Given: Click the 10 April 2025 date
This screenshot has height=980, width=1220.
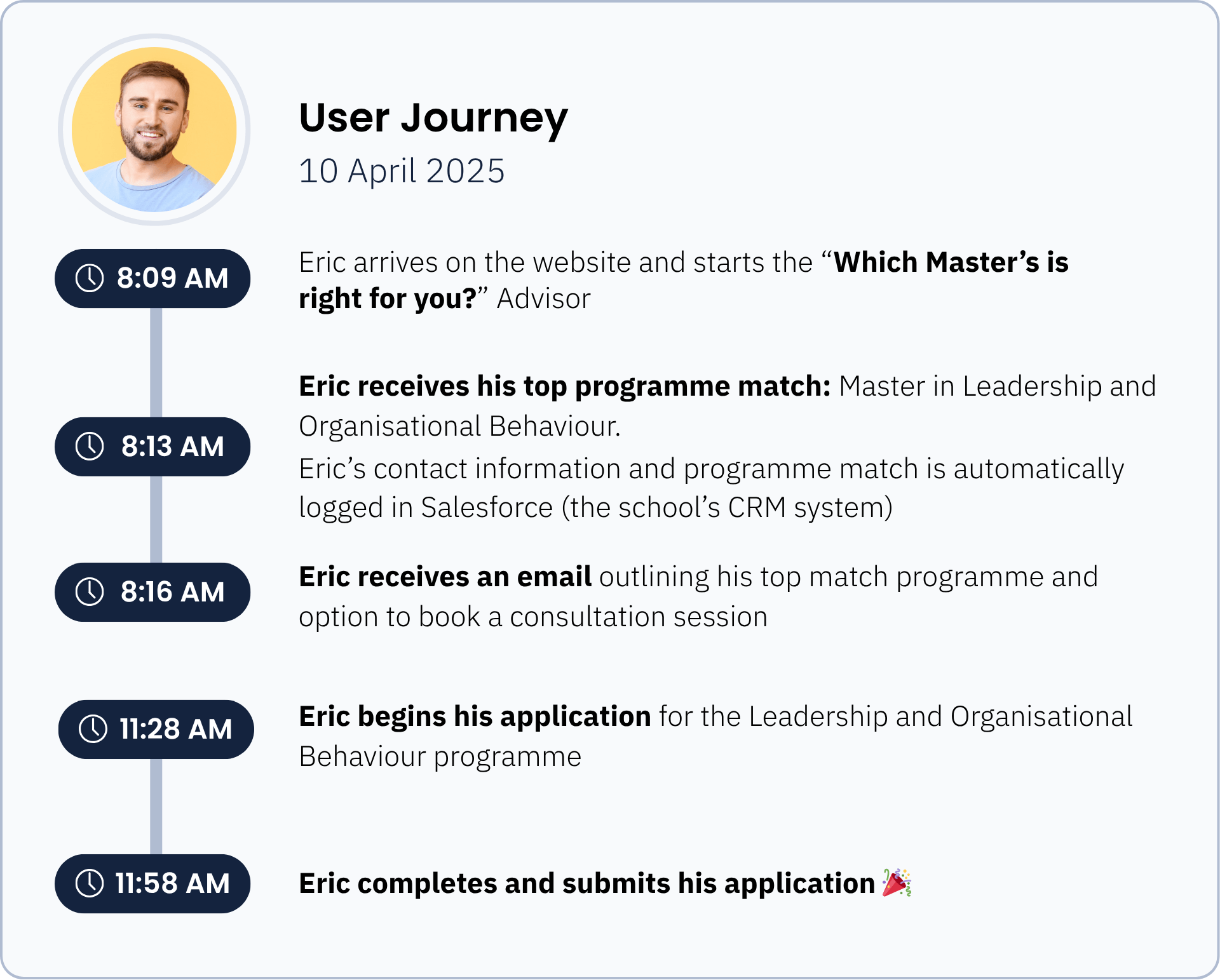Looking at the screenshot, I should pos(402,171).
